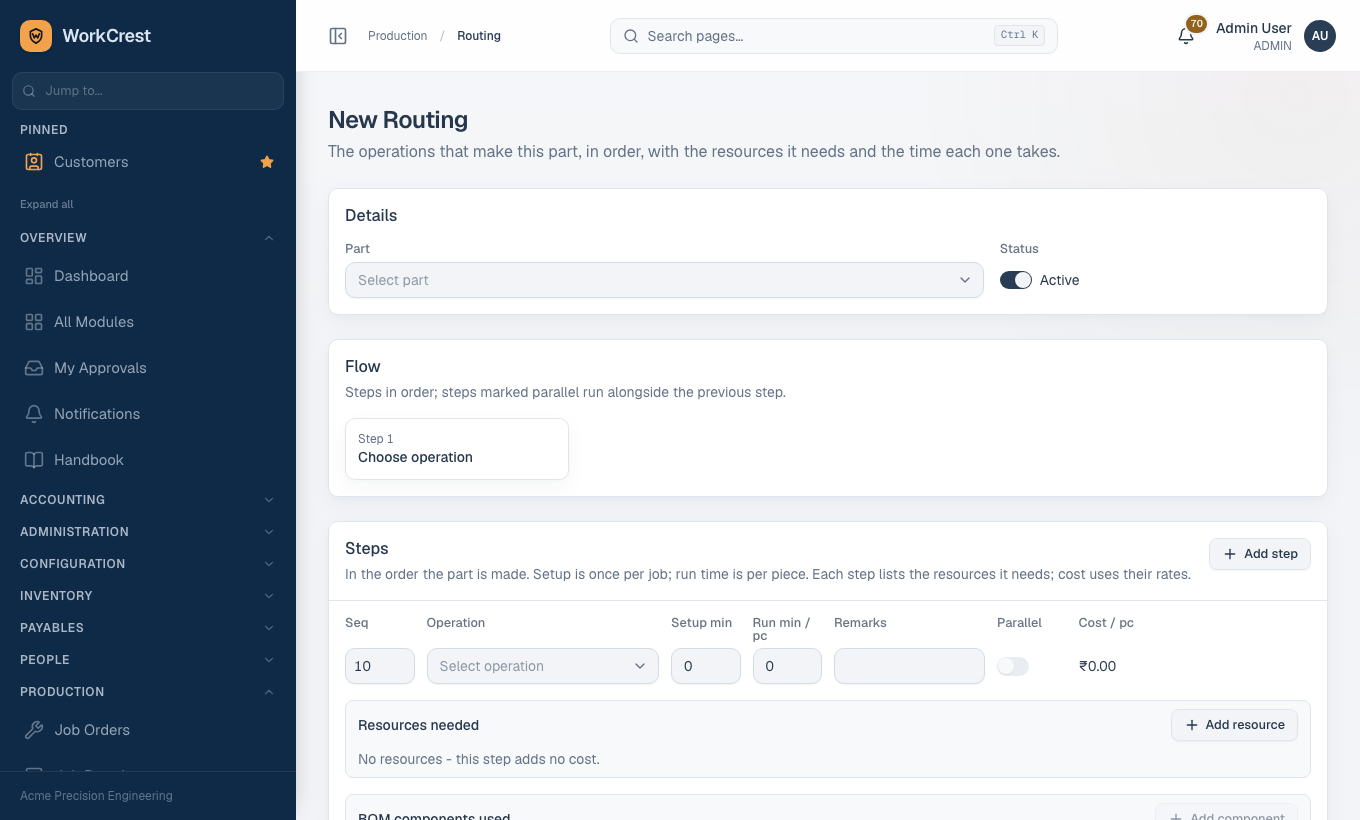Expand the People section
This screenshot has width=1360, height=820.
(148, 660)
